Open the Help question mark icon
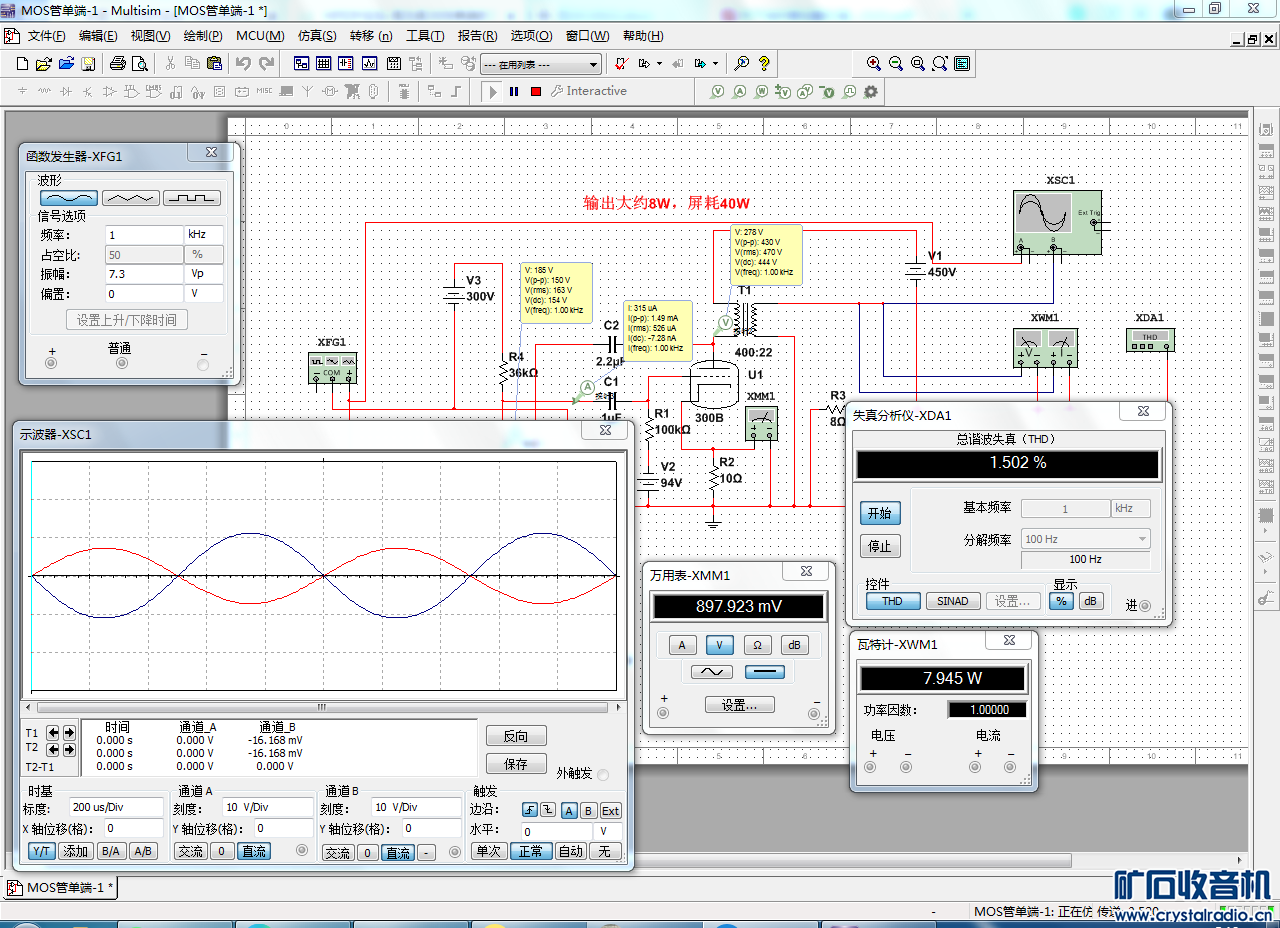The image size is (1280, 928). point(764,64)
